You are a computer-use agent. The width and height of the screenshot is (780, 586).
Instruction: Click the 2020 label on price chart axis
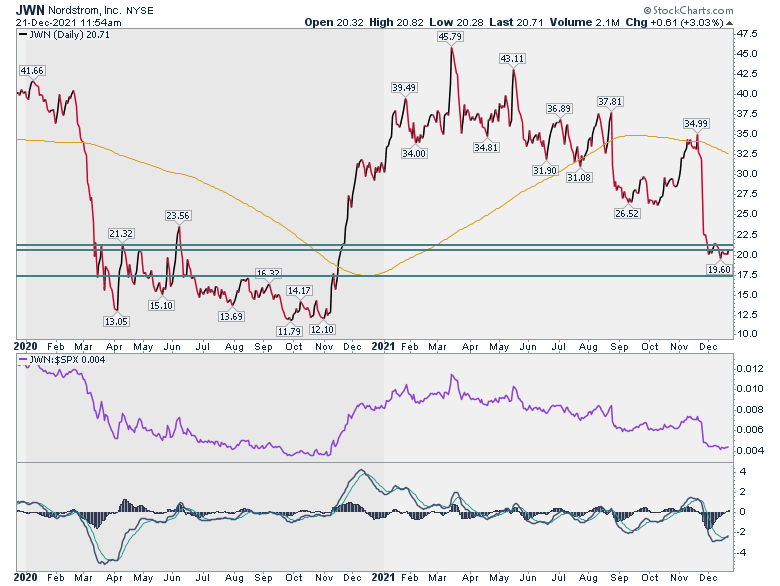(x=26, y=346)
